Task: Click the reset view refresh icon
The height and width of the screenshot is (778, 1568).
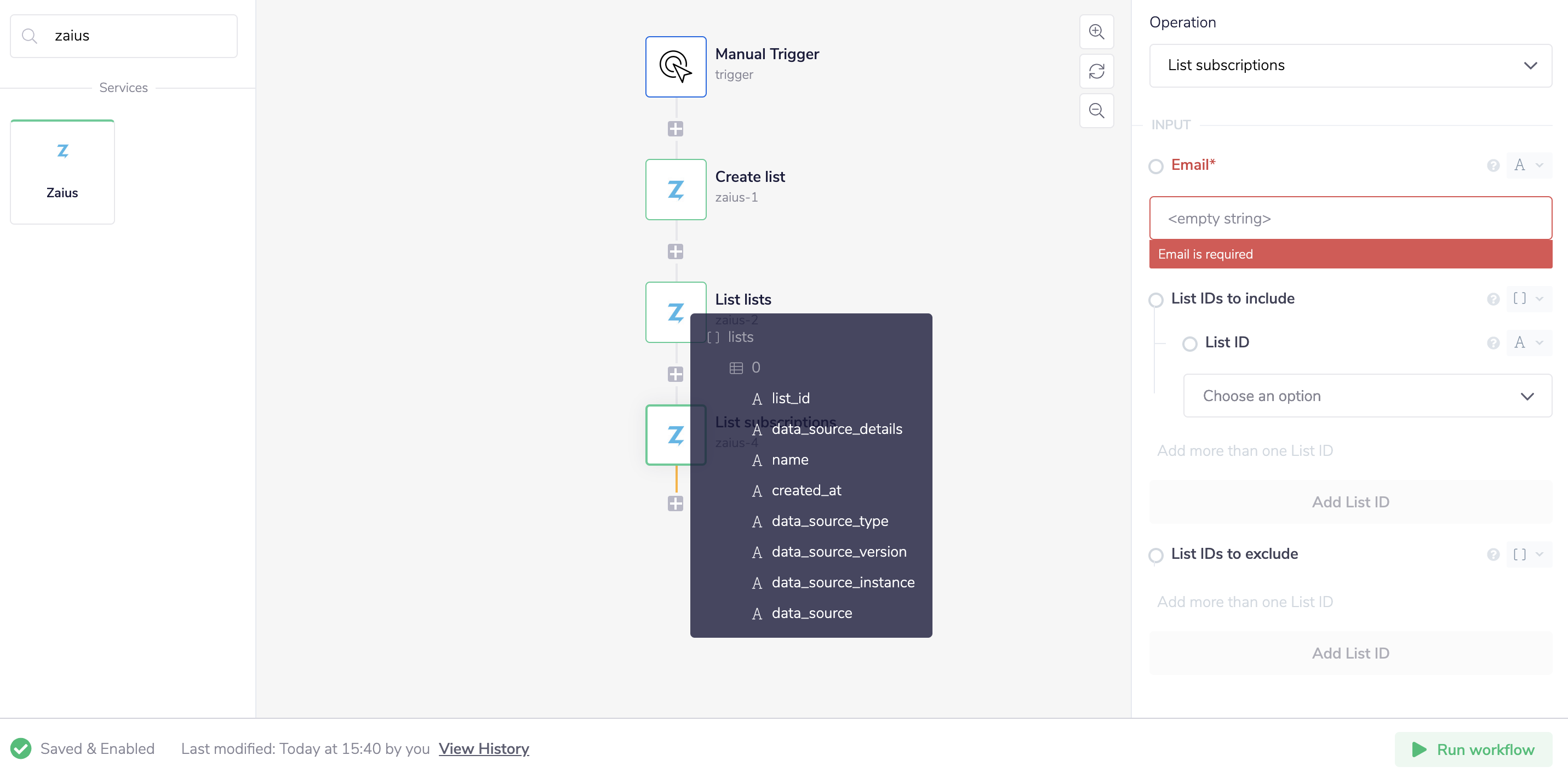Action: pos(1096,71)
